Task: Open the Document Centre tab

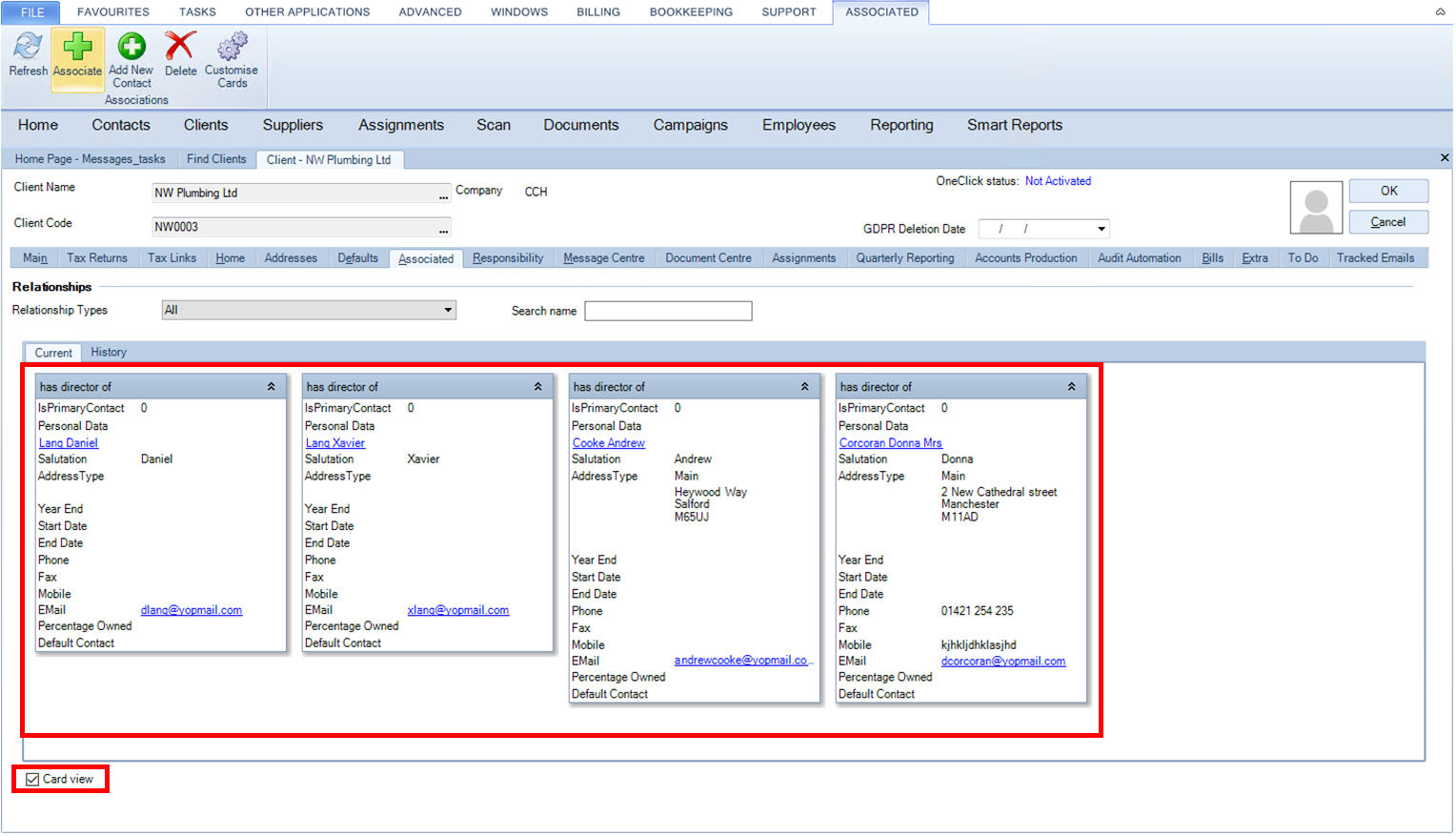Action: pyautogui.click(x=708, y=258)
